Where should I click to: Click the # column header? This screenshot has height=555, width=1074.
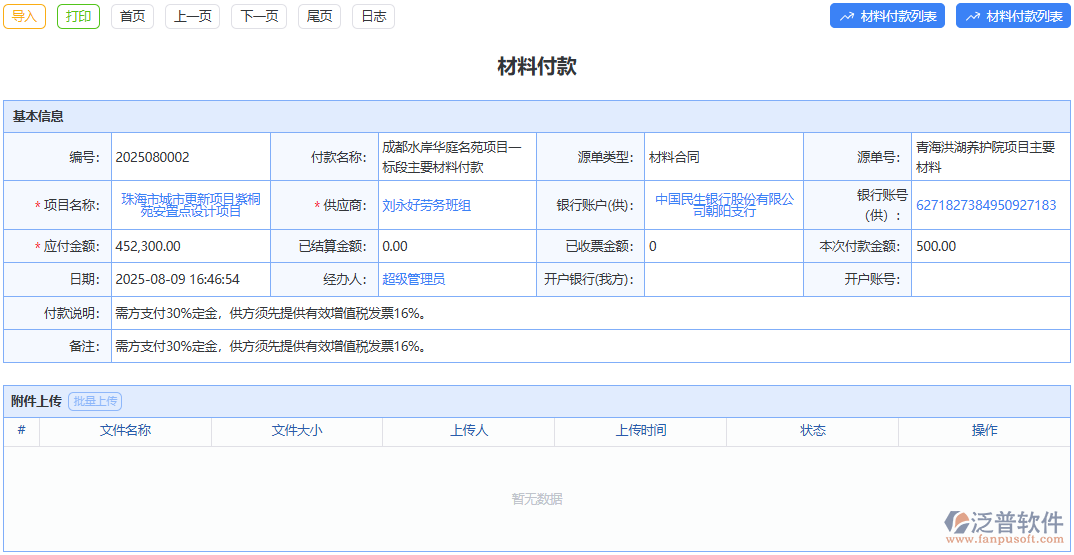point(21,430)
